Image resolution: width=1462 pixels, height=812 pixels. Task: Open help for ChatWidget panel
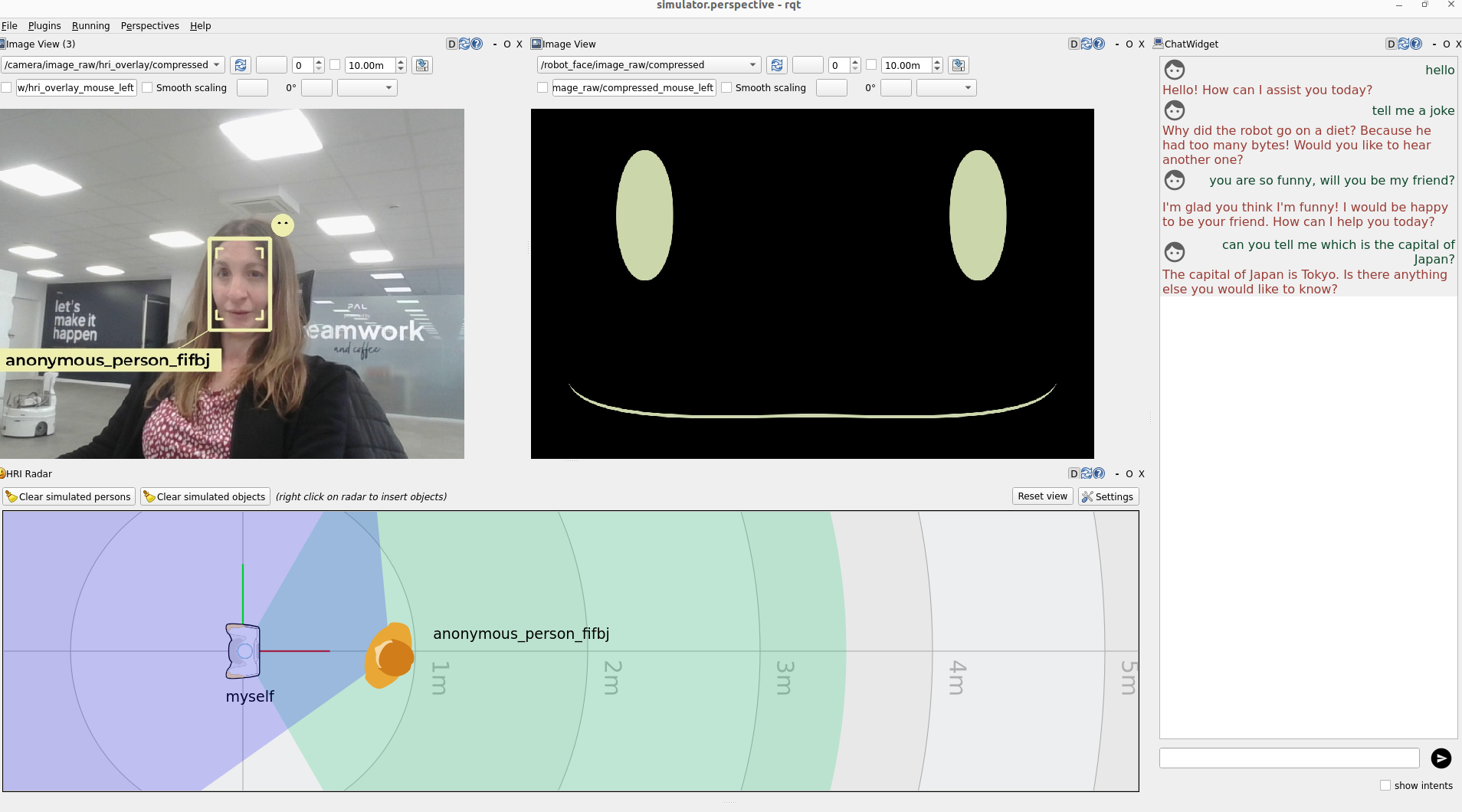(1416, 44)
